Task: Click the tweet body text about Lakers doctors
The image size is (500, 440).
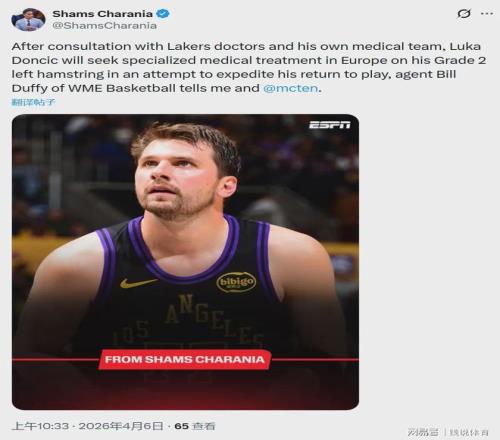Action: [249, 67]
